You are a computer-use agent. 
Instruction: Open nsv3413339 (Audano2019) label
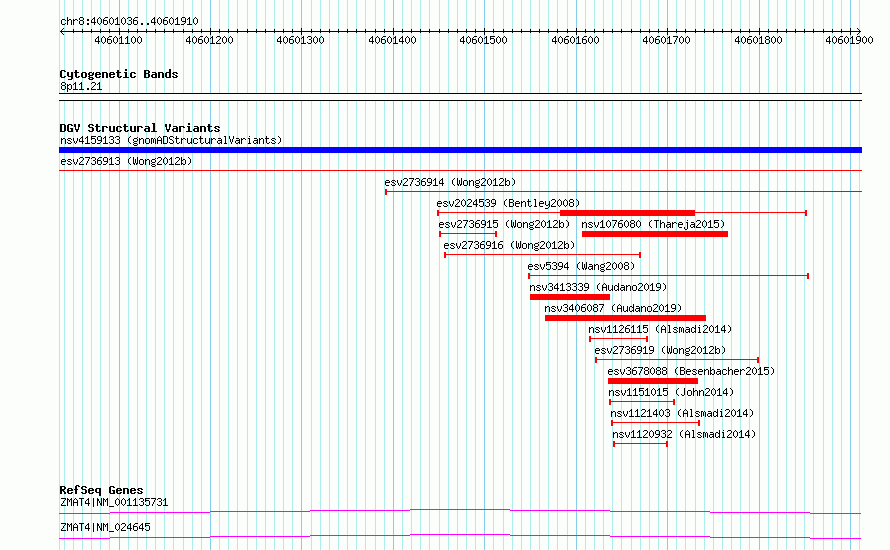[598, 287]
